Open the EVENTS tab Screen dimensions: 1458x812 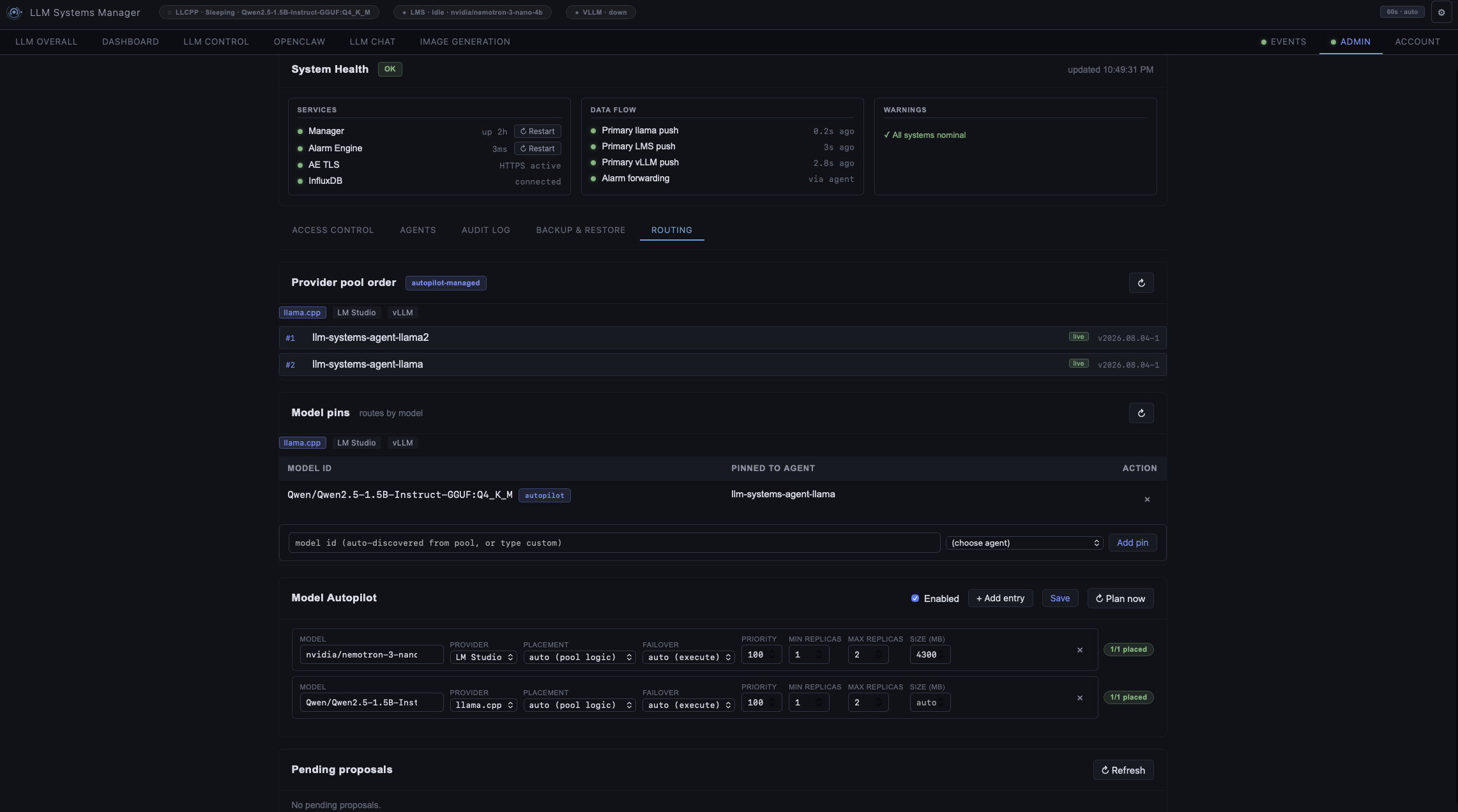(1284, 41)
